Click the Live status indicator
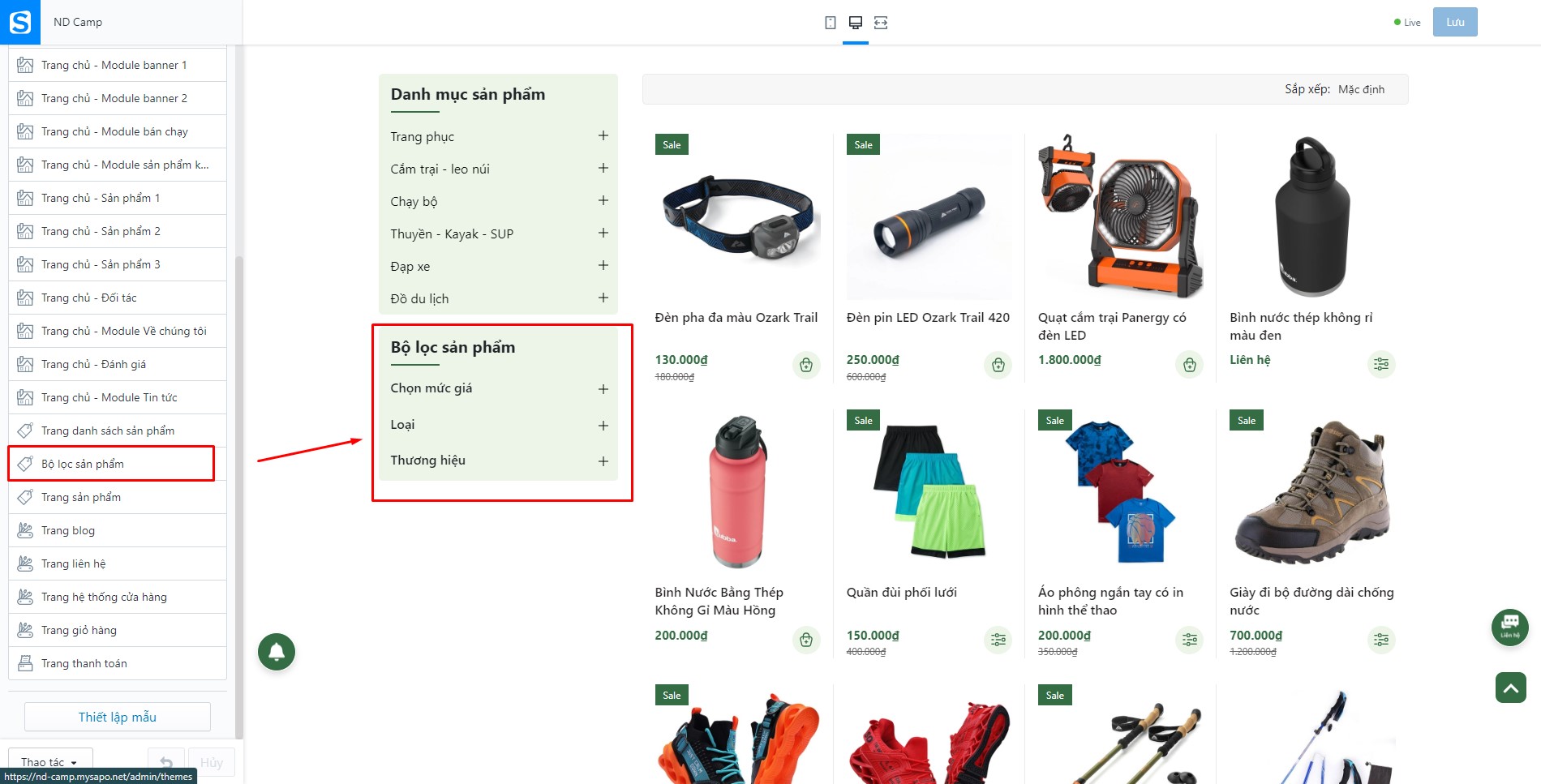The width and height of the screenshot is (1541, 784). [x=1407, y=23]
